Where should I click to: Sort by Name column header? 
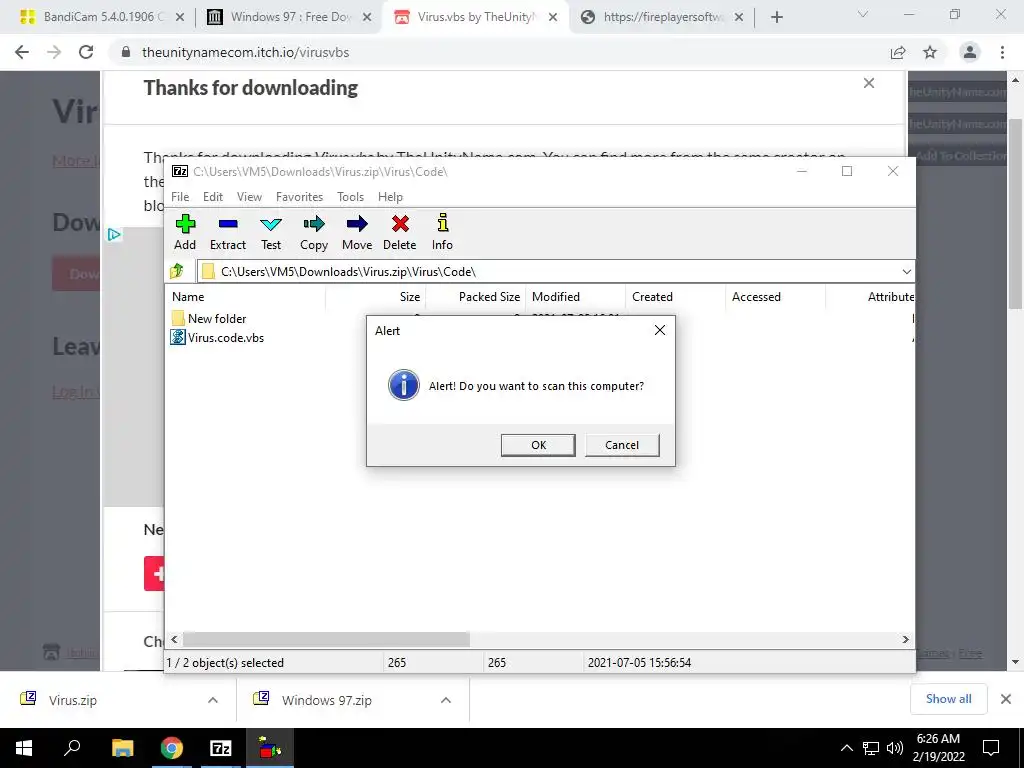point(245,296)
